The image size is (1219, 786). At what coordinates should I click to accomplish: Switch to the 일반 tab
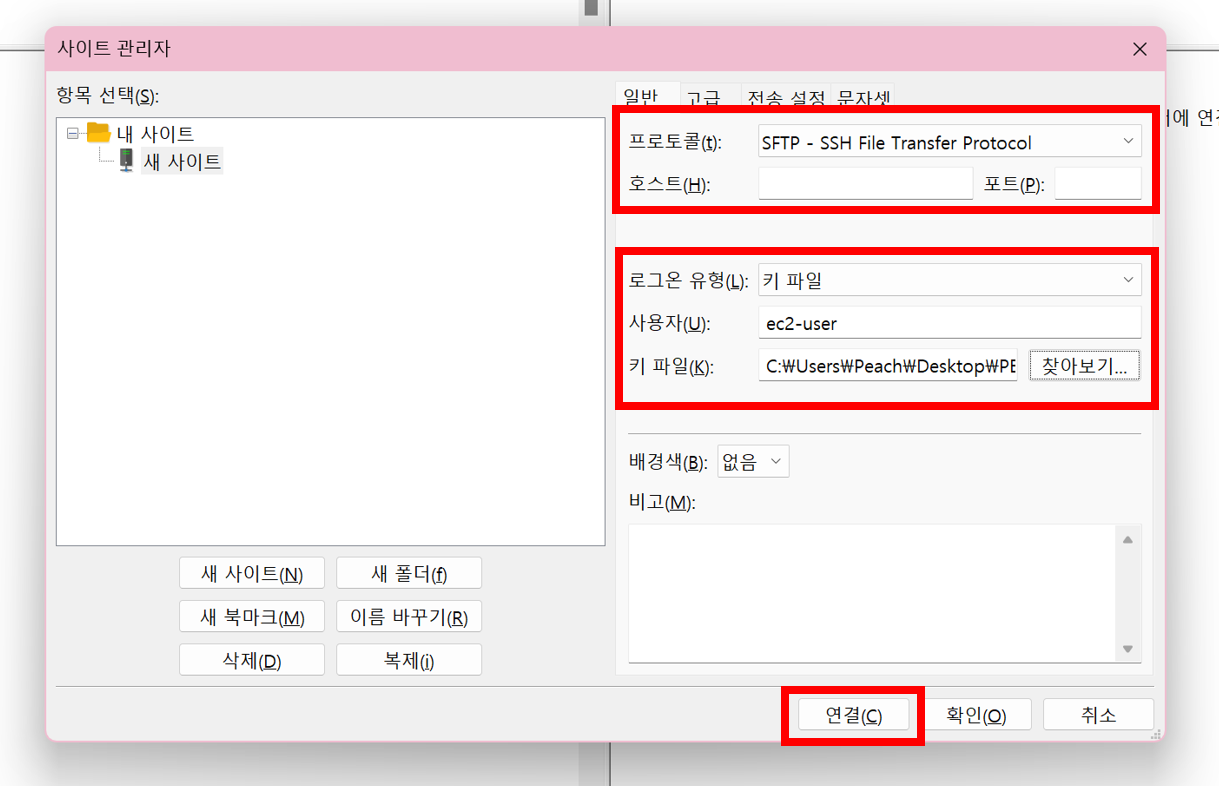(x=641, y=96)
